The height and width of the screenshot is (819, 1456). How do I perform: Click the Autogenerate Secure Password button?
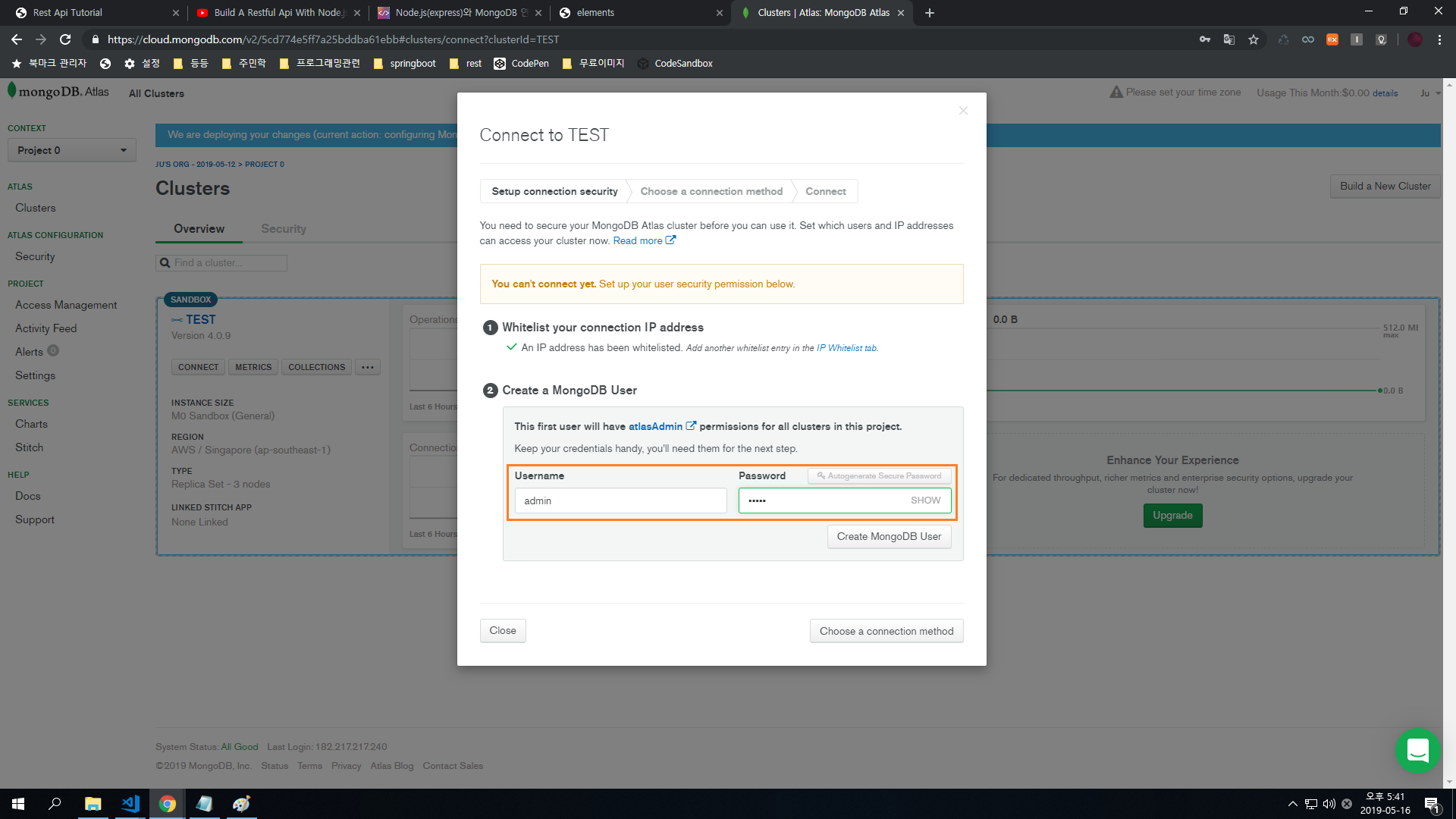point(880,476)
